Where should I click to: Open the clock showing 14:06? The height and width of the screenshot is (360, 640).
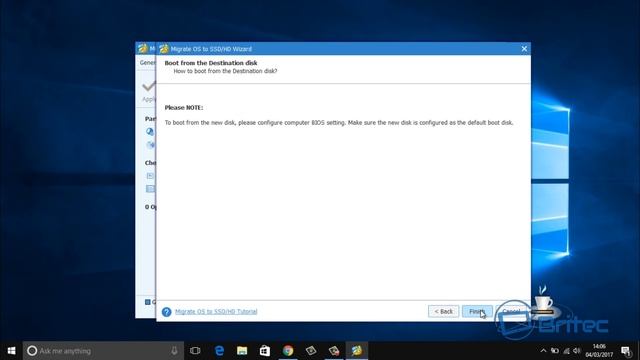599,351
